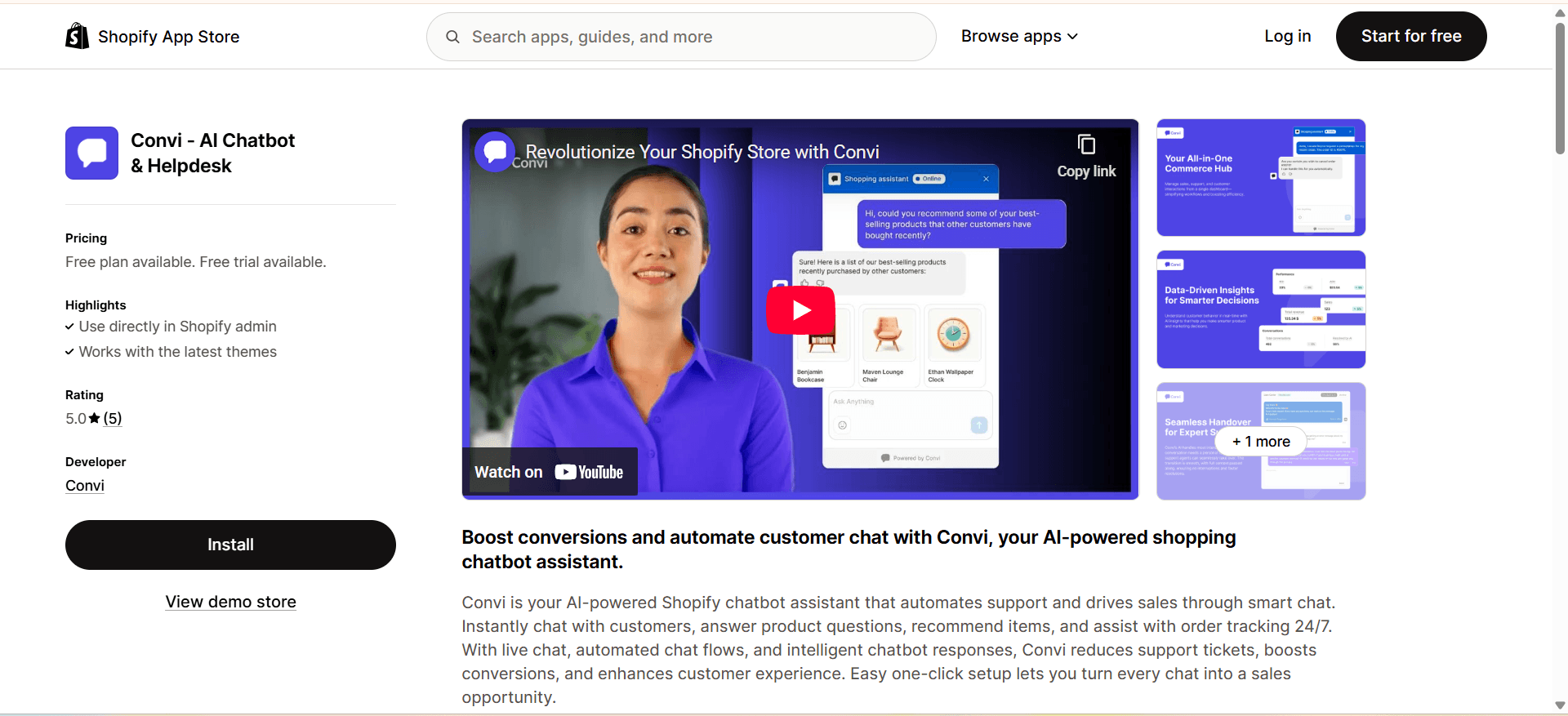
Task: Open the View demo store link
Action: 230,602
